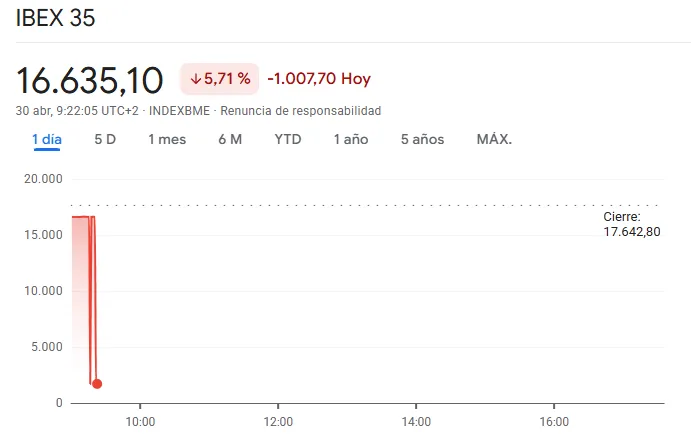The width and height of the screenshot is (691, 439).
Task: Show the 6 M chart range
Action: click(x=230, y=139)
